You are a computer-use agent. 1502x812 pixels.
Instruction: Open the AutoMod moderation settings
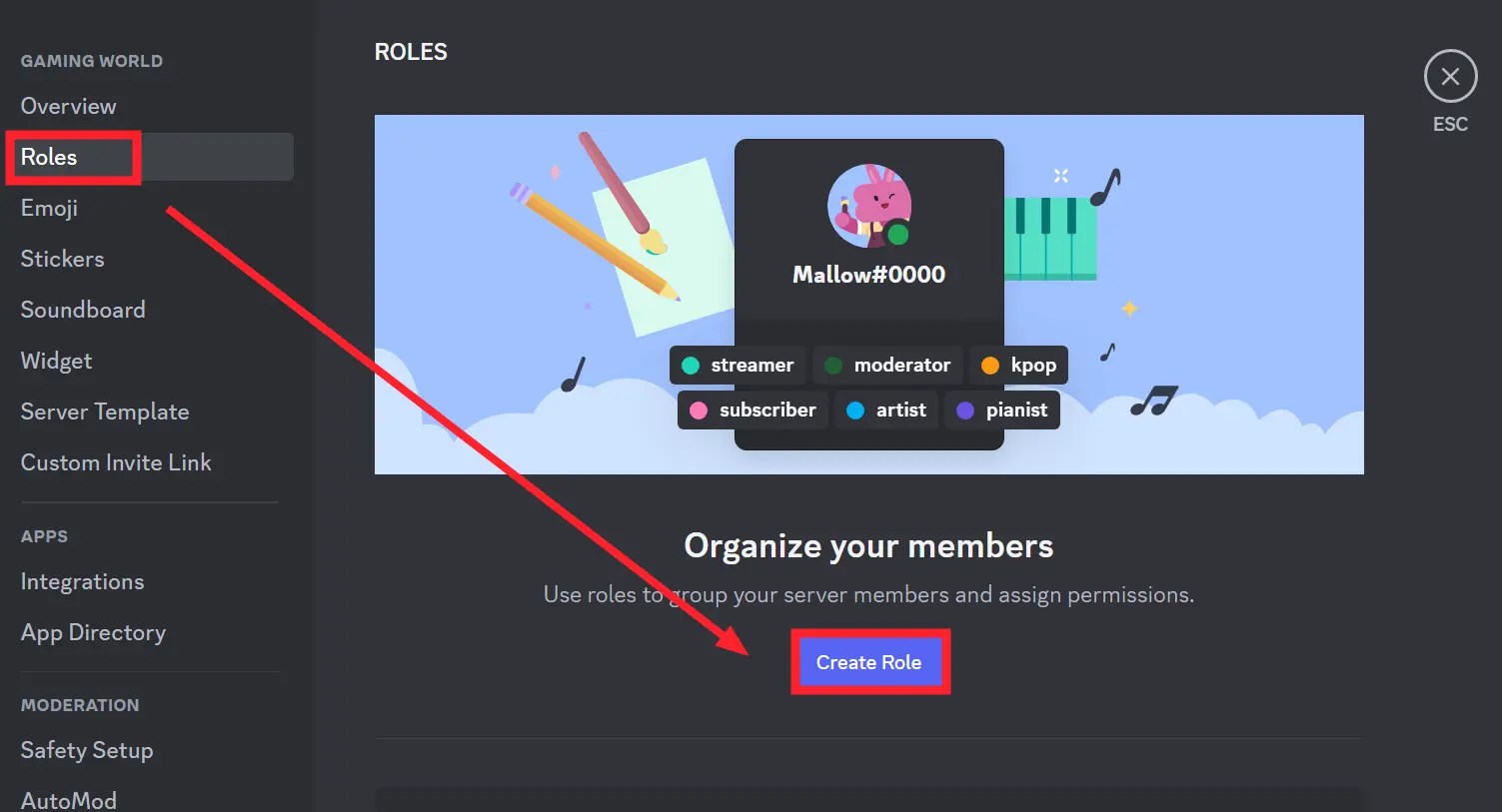[68, 797]
